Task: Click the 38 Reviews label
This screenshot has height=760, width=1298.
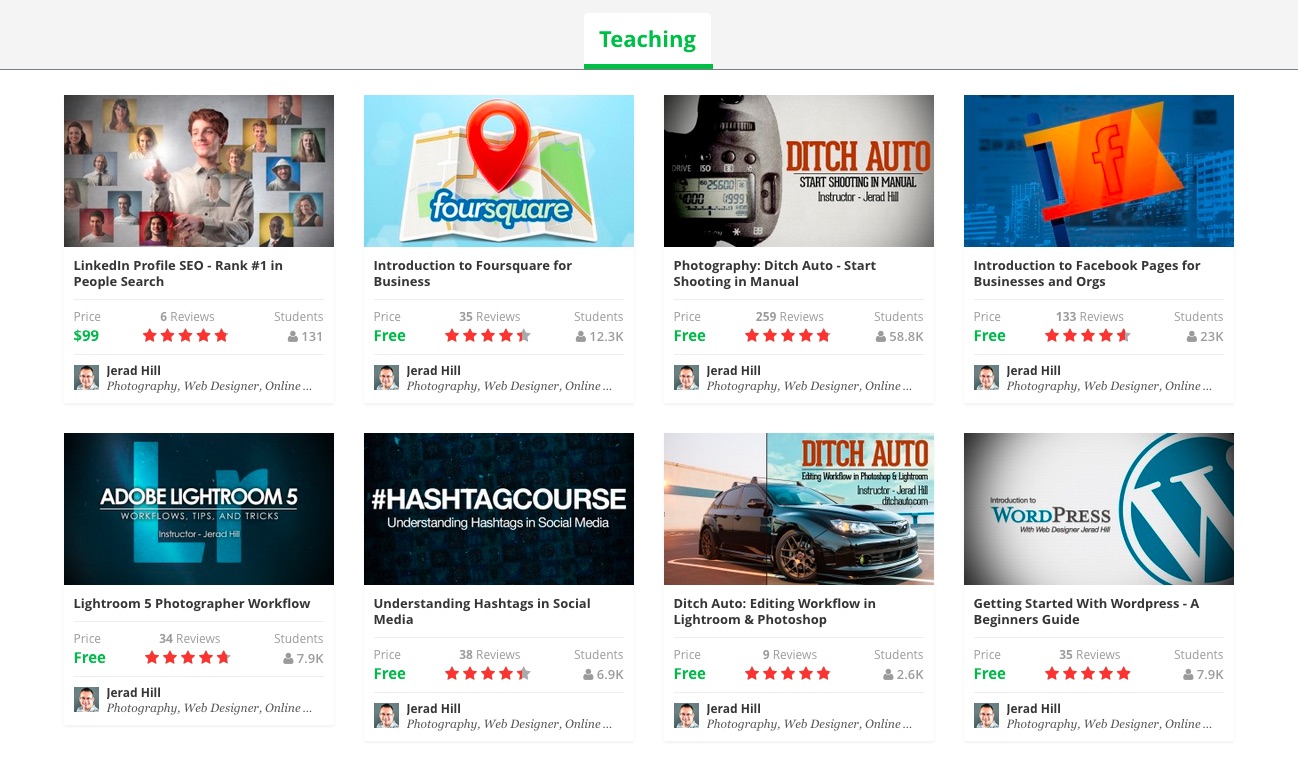Action: pyautogui.click(x=490, y=655)
